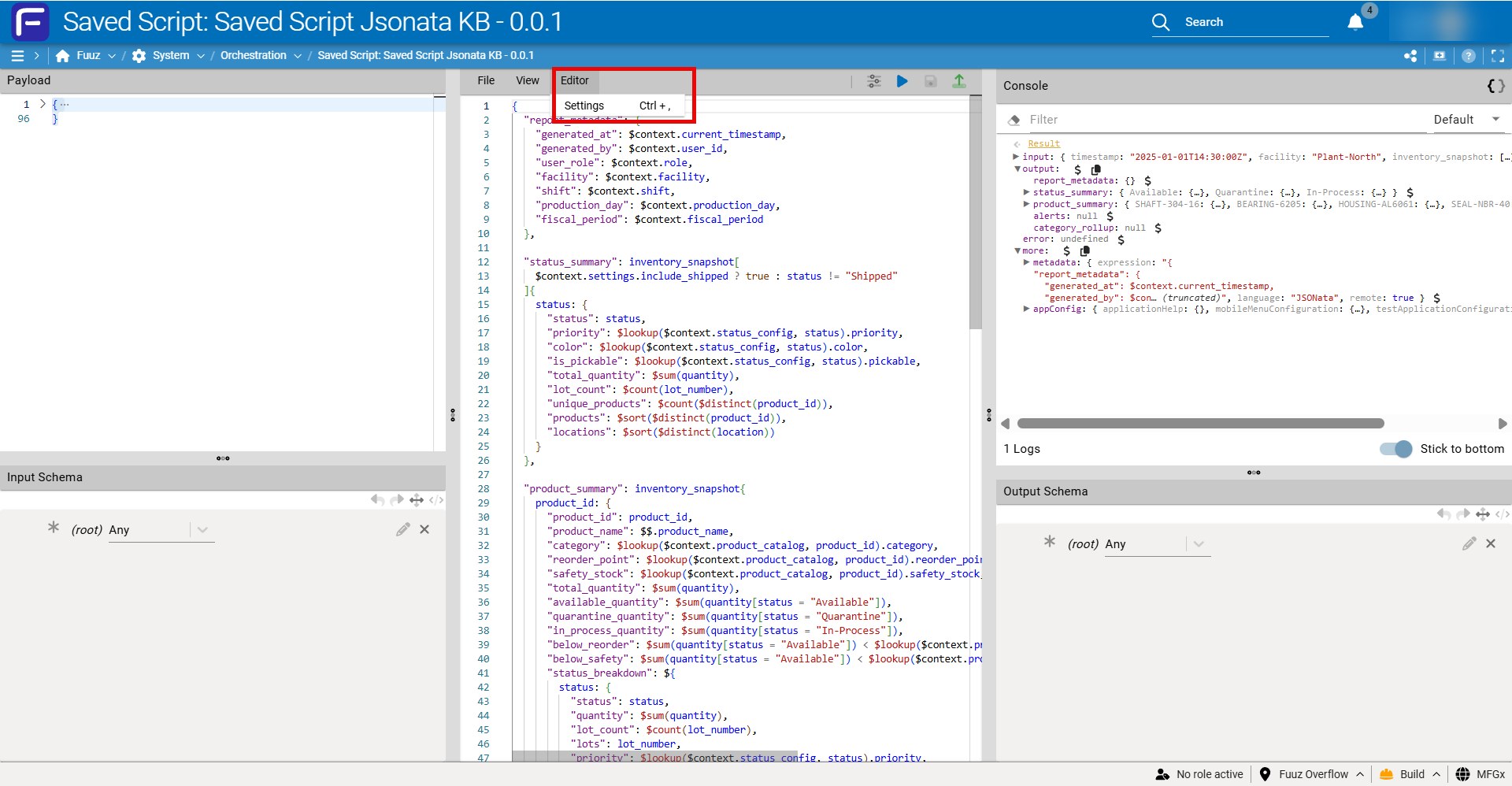Edit Input Schema root with pencil icon
1512x786 pixels.
point(403,529)
